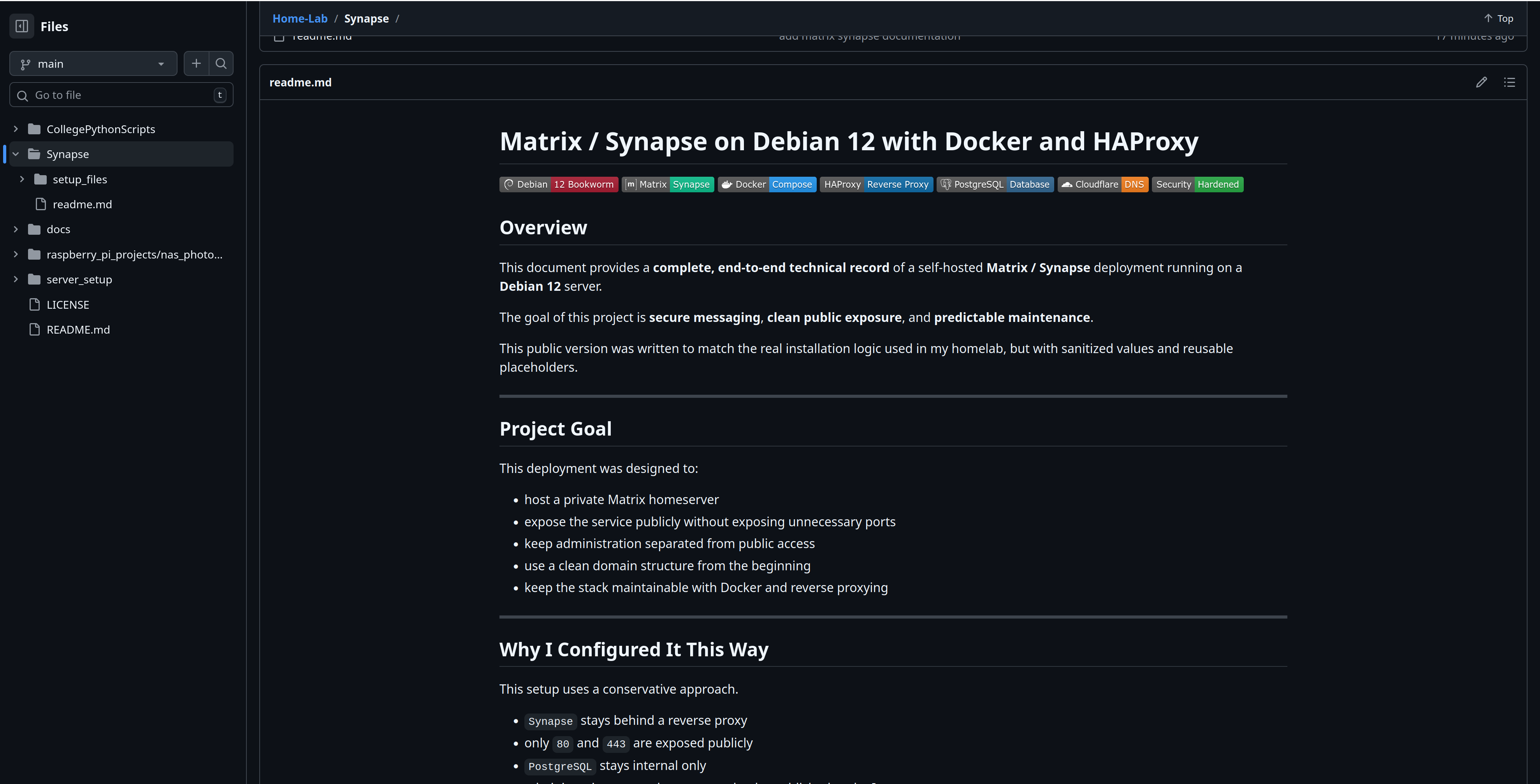Viewport: 1540px width, 784px height.
Task: Click the add file plus button
Action: (196, 63)
